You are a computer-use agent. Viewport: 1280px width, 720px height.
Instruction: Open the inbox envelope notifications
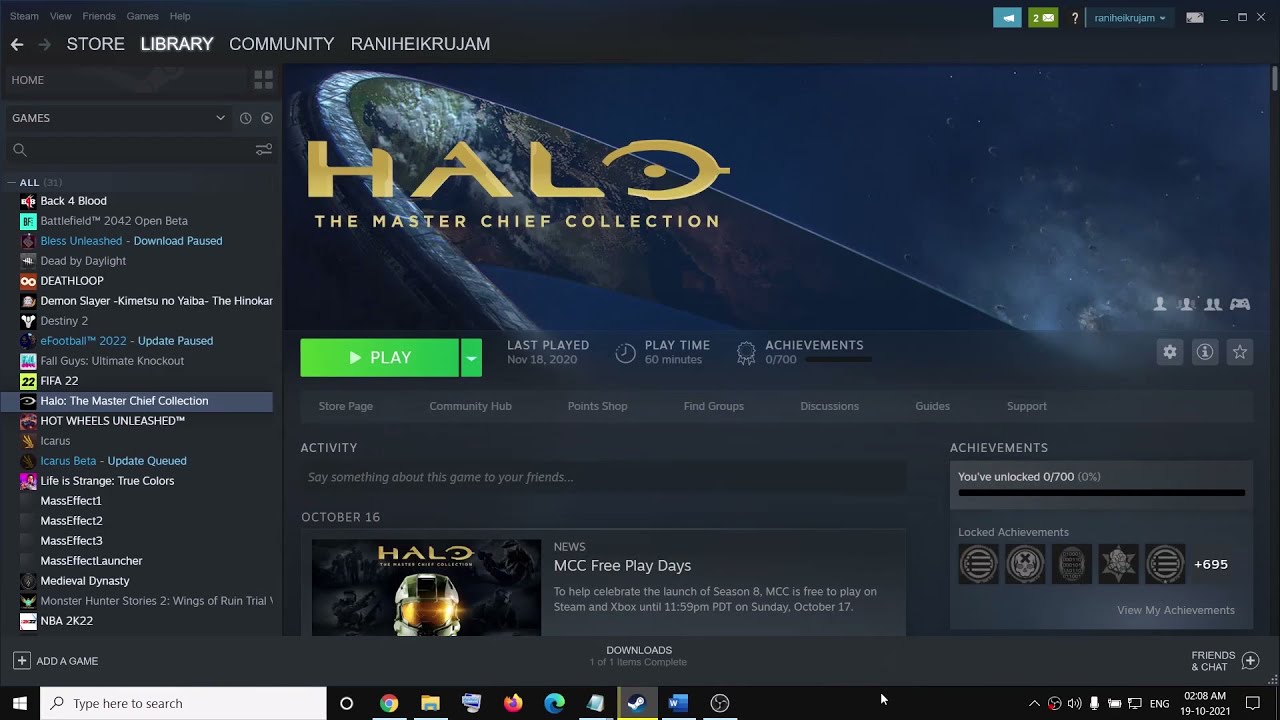click(1043, 18)
